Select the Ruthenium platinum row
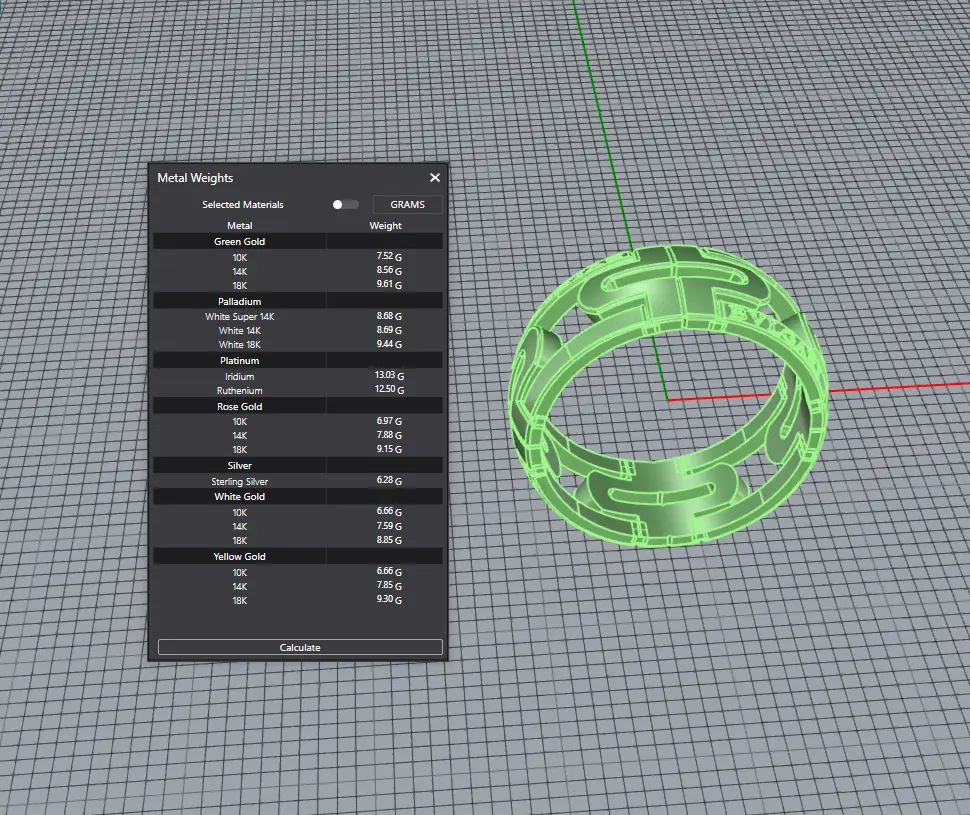Viewport: 970px width, 815px height. [240, 390]
